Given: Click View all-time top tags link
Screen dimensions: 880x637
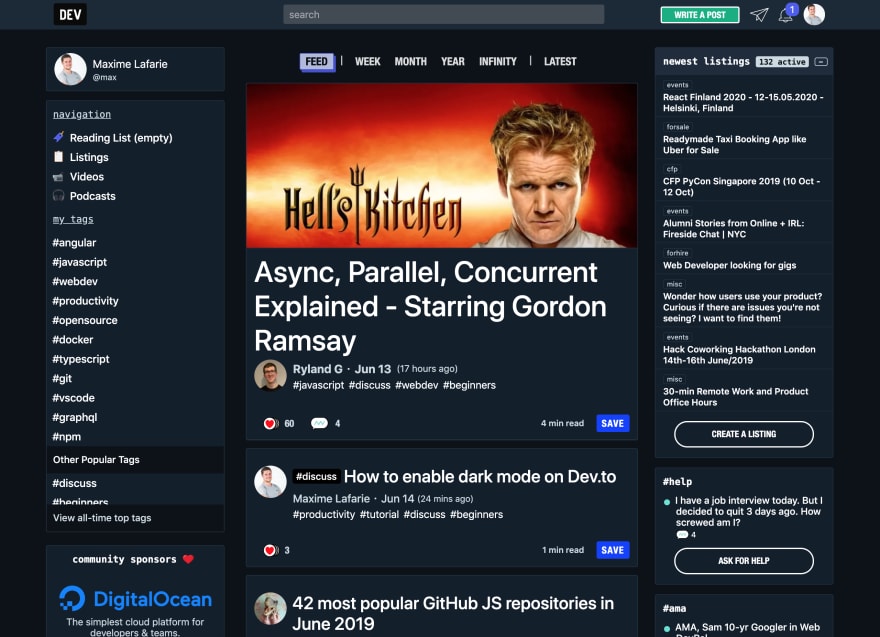Looking at the screenshot, I should [x=102, y=518].
